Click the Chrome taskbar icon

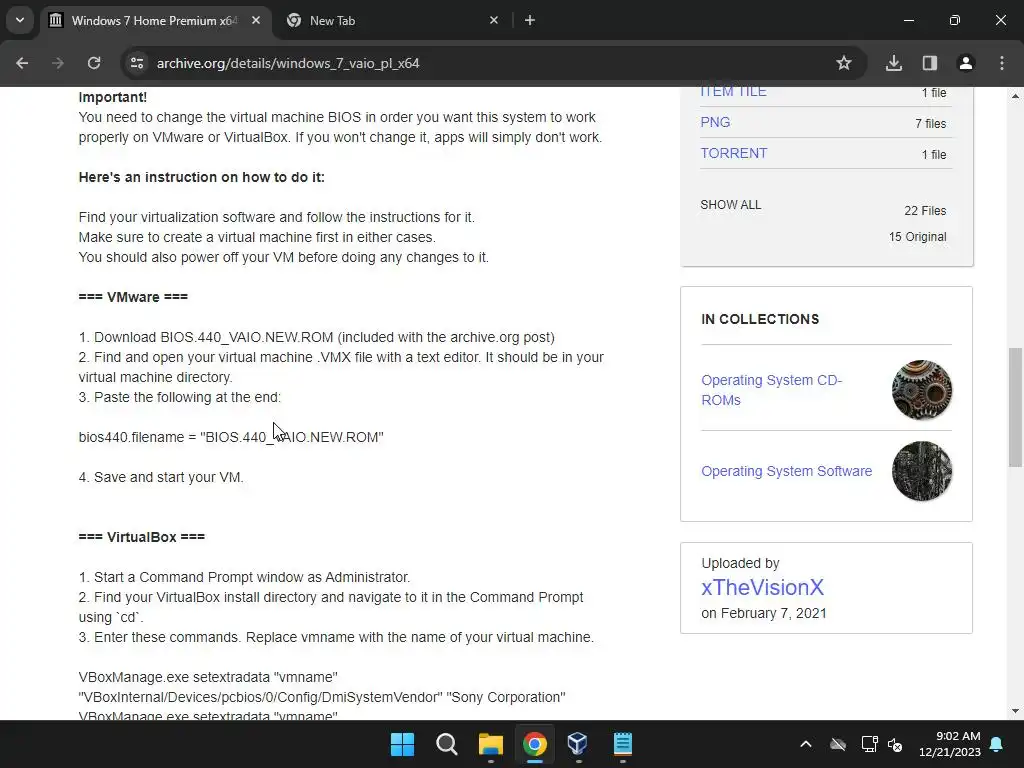[x=534, y=744]
